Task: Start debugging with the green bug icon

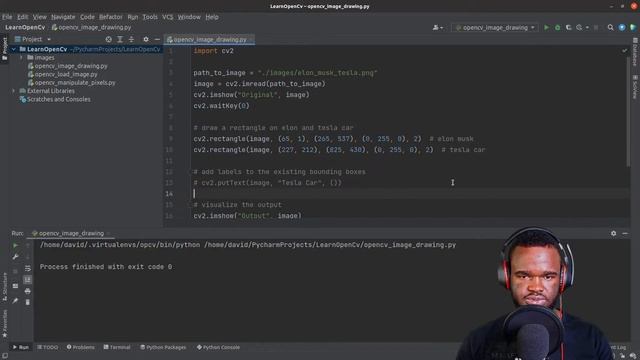Action: [x=558, y=27]
